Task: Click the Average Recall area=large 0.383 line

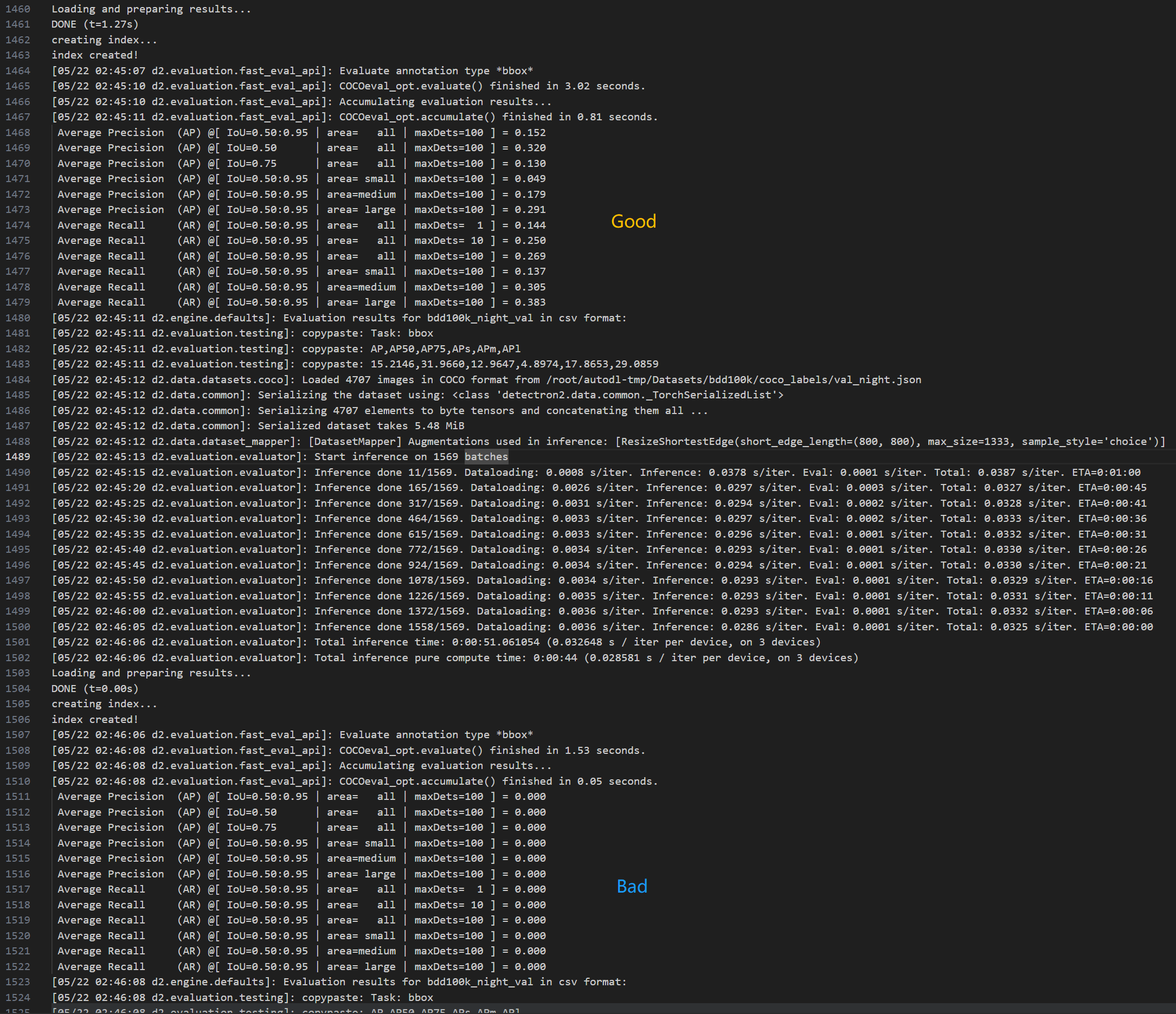Action: [301, 302]
